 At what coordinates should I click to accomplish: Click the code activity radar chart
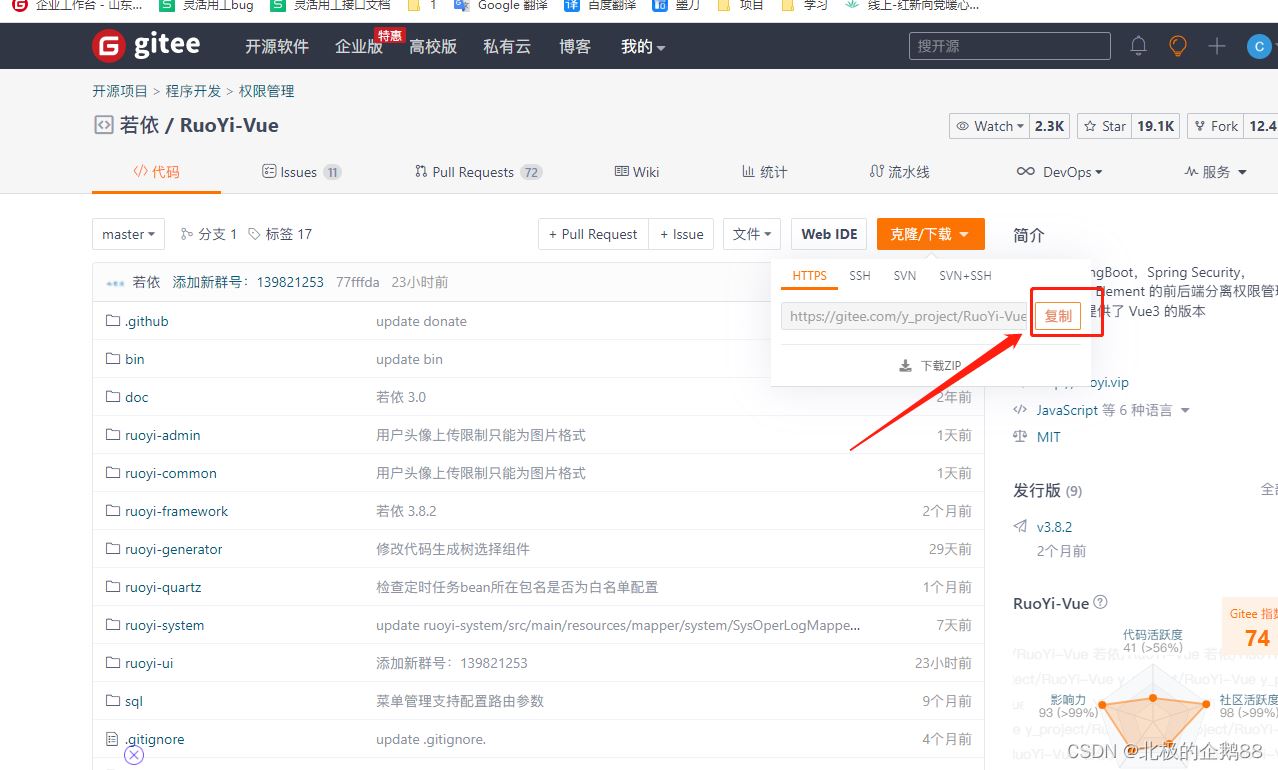tap(1152, 710)
